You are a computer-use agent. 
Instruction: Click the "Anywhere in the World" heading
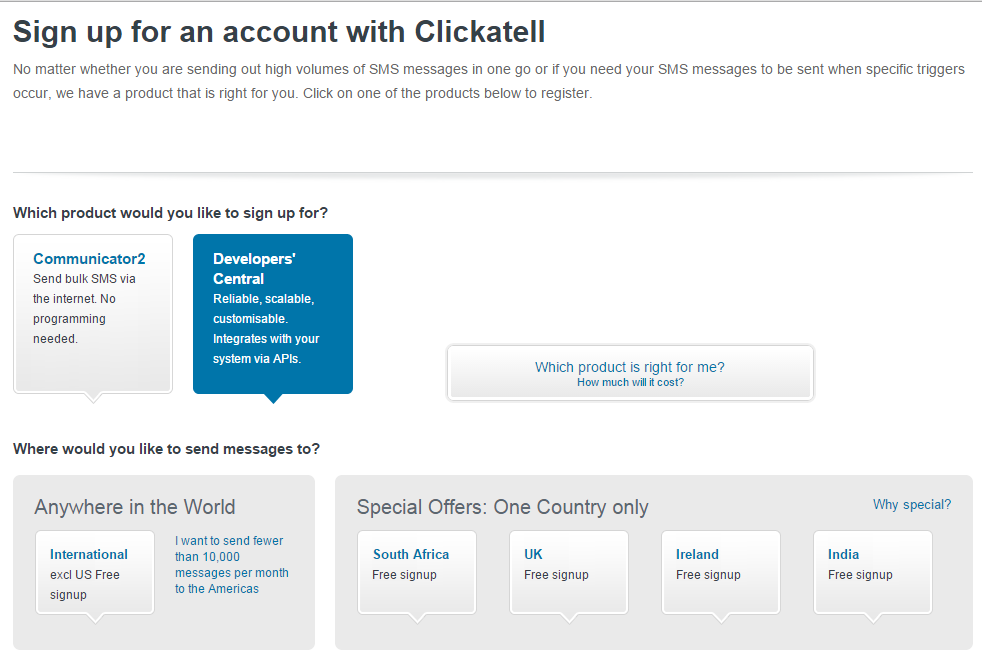tap(135, 507)
